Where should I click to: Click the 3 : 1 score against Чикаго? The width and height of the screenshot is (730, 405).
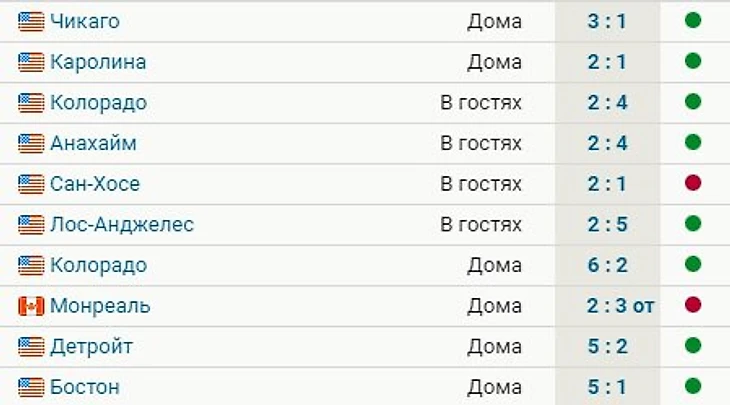pyautogui.click(x=607, y=21)
